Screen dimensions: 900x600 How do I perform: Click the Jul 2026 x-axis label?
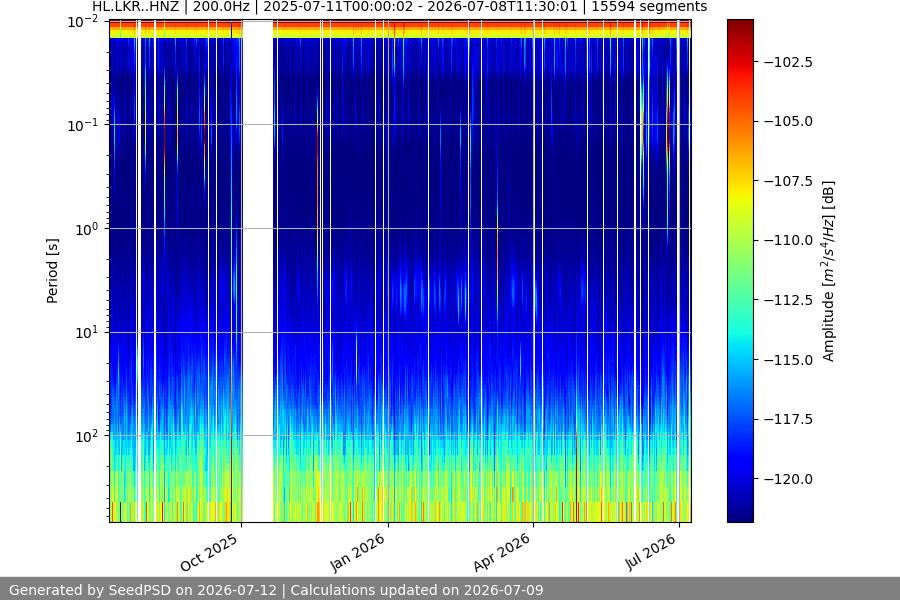651,552
